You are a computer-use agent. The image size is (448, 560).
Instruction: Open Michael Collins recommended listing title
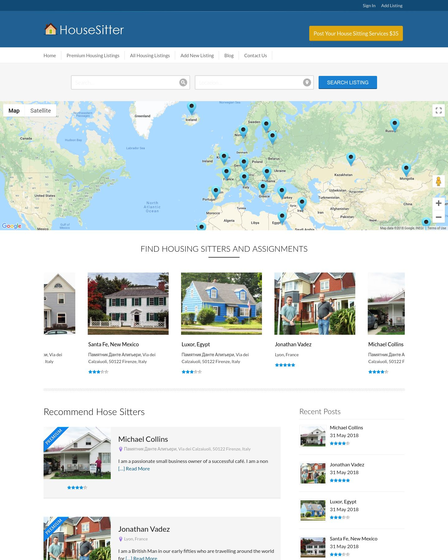tap(143, 439)
